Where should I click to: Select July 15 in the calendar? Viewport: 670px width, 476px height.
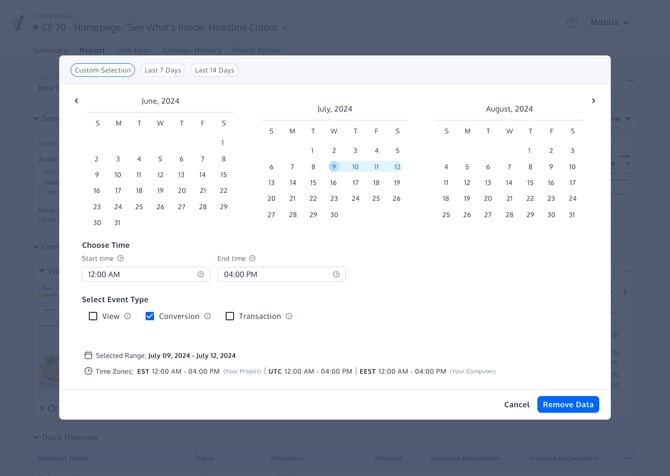(313, 182)
